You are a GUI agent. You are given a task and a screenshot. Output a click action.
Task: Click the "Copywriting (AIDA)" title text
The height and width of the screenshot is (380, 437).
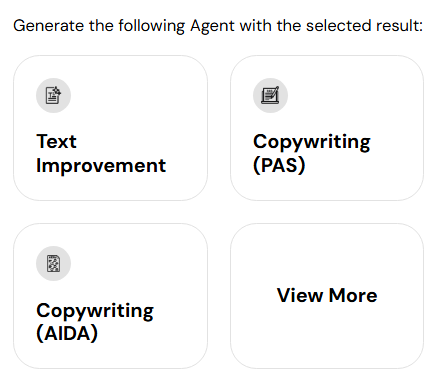(x=95, y=322)
